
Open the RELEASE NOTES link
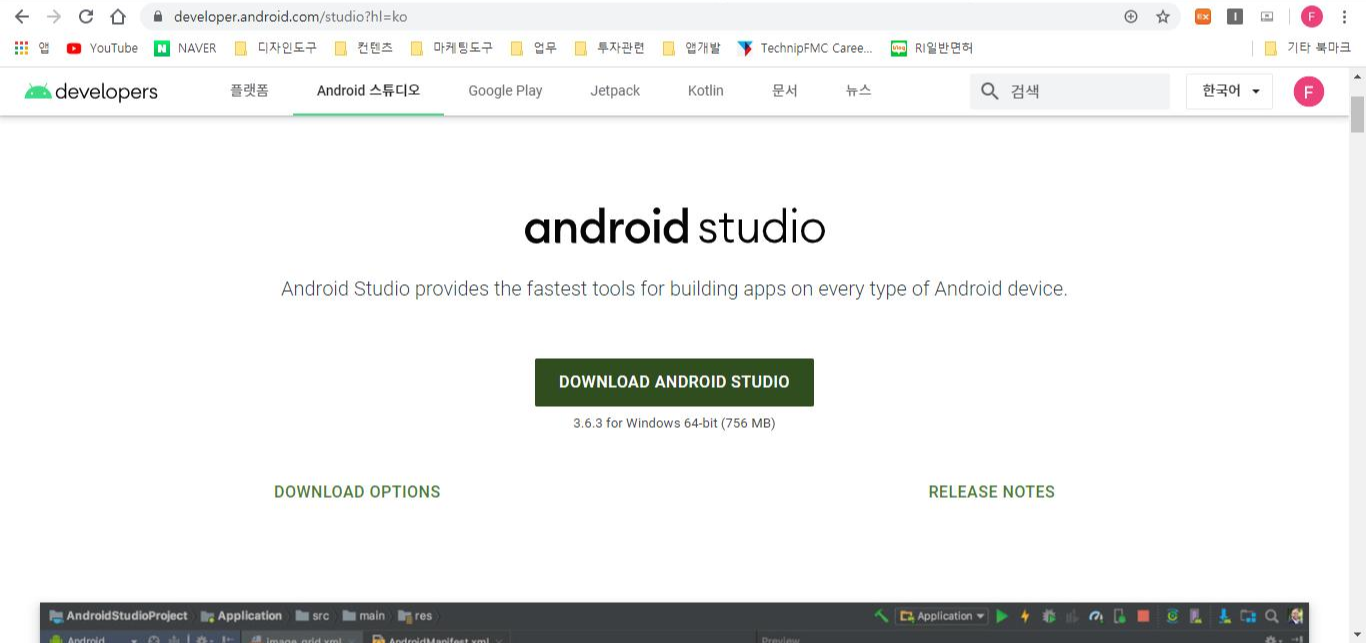click(991, 491)
